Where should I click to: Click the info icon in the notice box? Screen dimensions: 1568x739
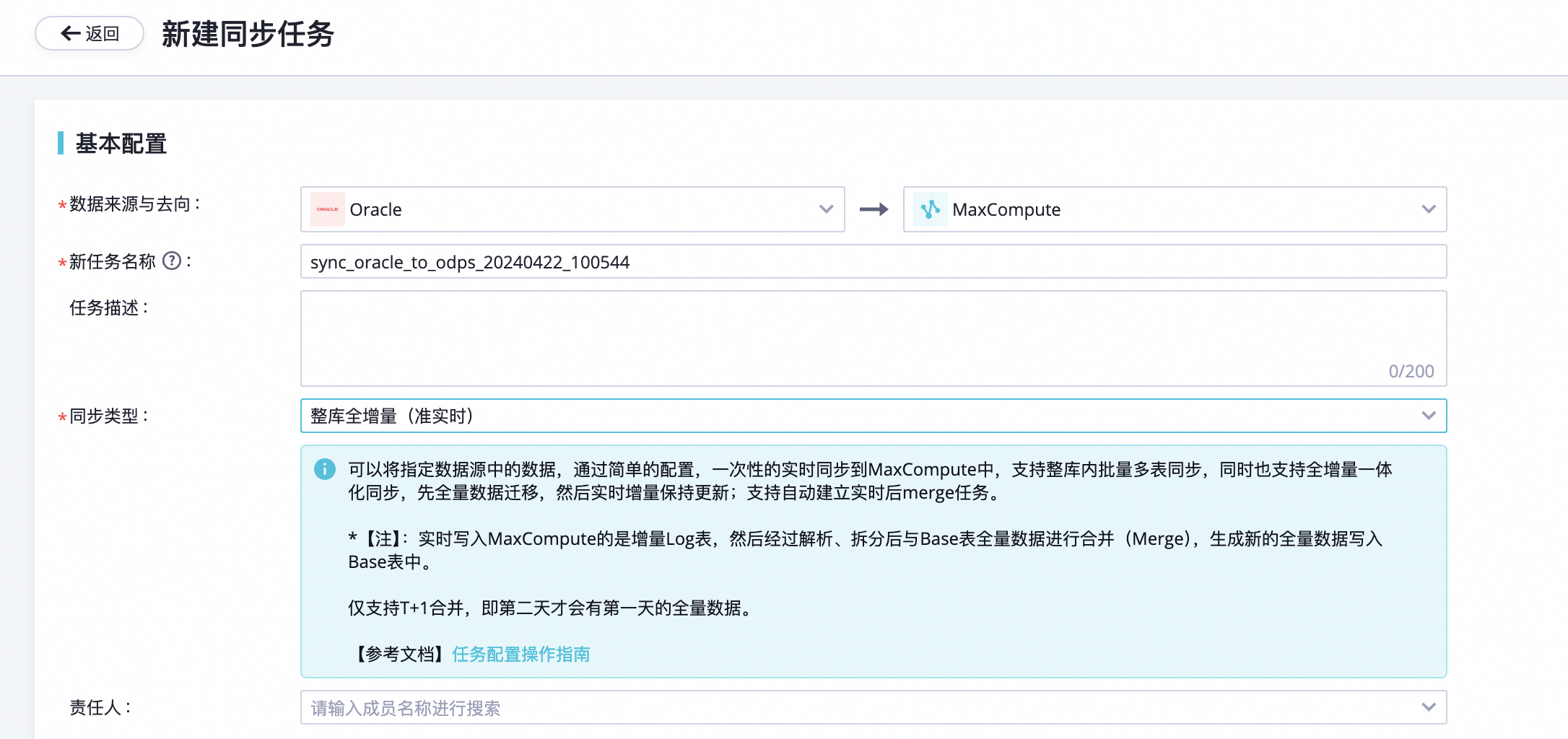tap(325, 469)
